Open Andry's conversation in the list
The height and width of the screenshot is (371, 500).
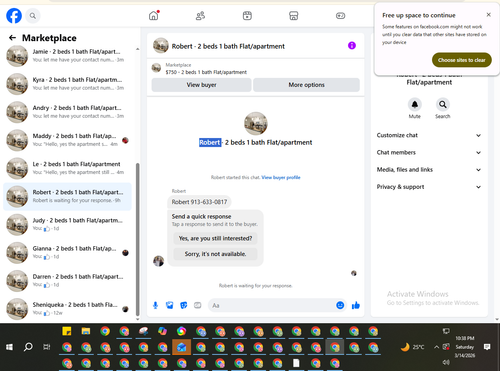[67, 112]
